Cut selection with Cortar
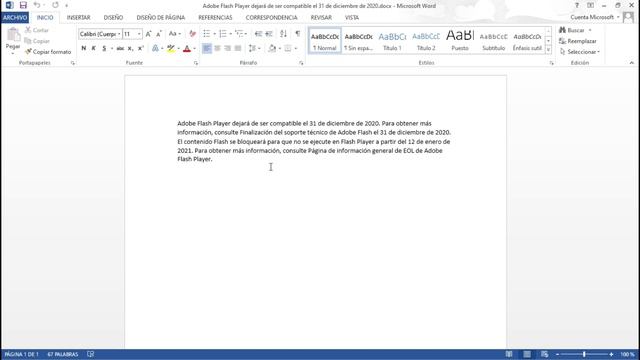The image size is (640, 360). tap(36, 30)
